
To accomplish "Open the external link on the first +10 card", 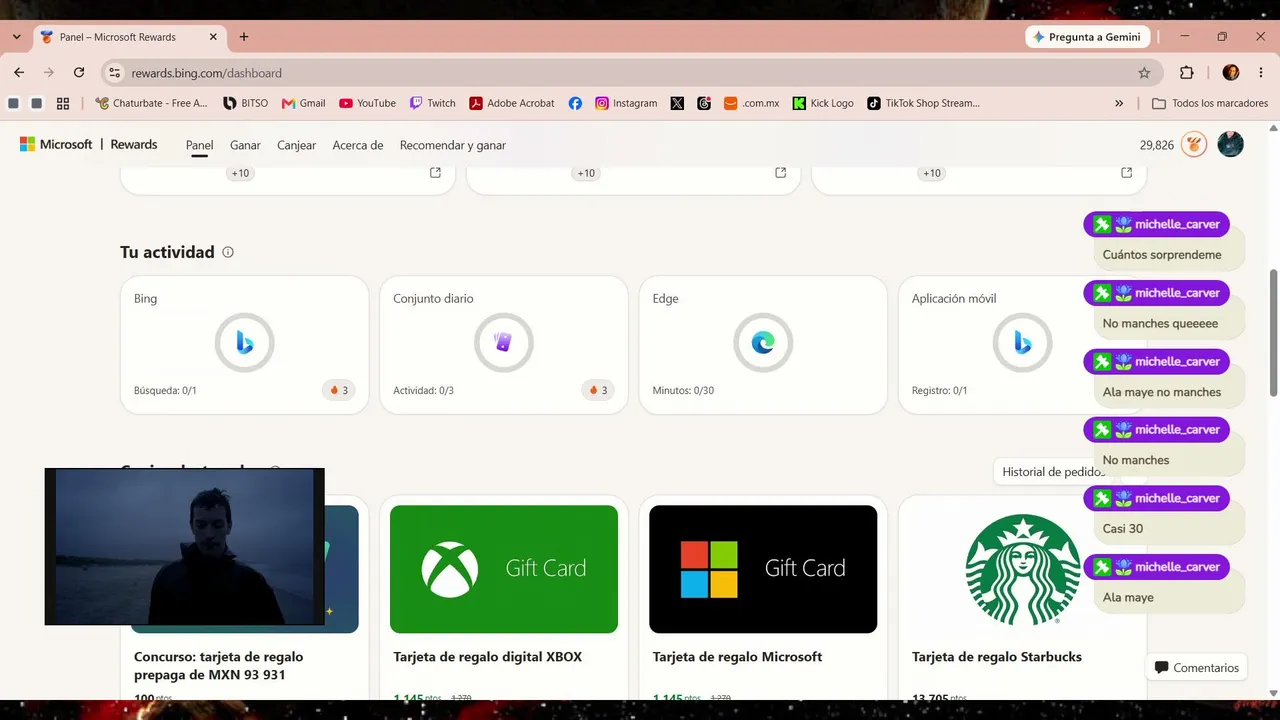I will [x=435, y=173].
